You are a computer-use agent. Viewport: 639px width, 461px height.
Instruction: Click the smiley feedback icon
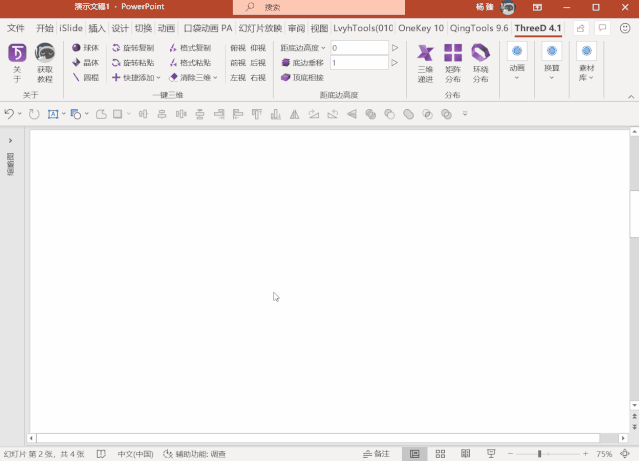point(625,28)
